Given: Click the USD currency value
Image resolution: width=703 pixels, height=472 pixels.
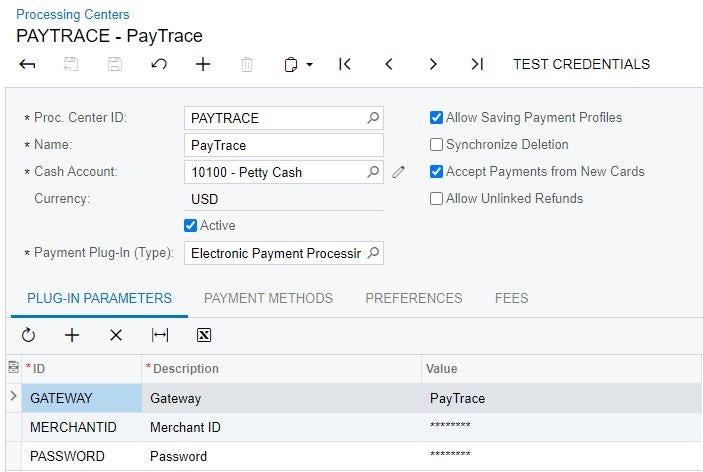Looking at the screenshot, I should (204, 199).
